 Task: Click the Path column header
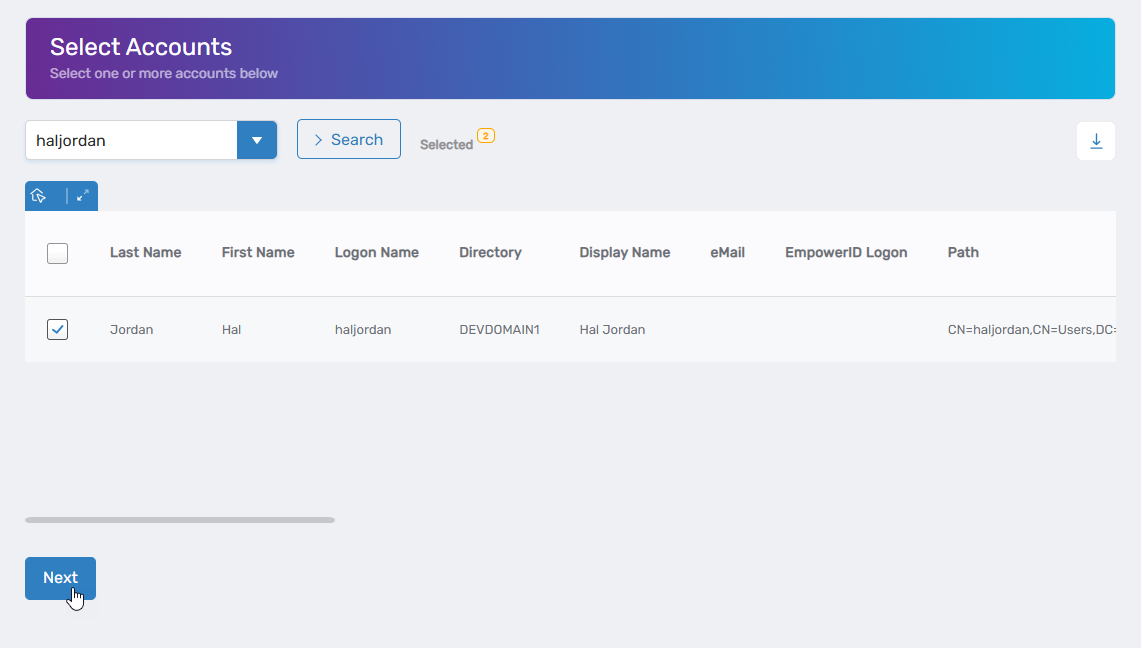963,253
